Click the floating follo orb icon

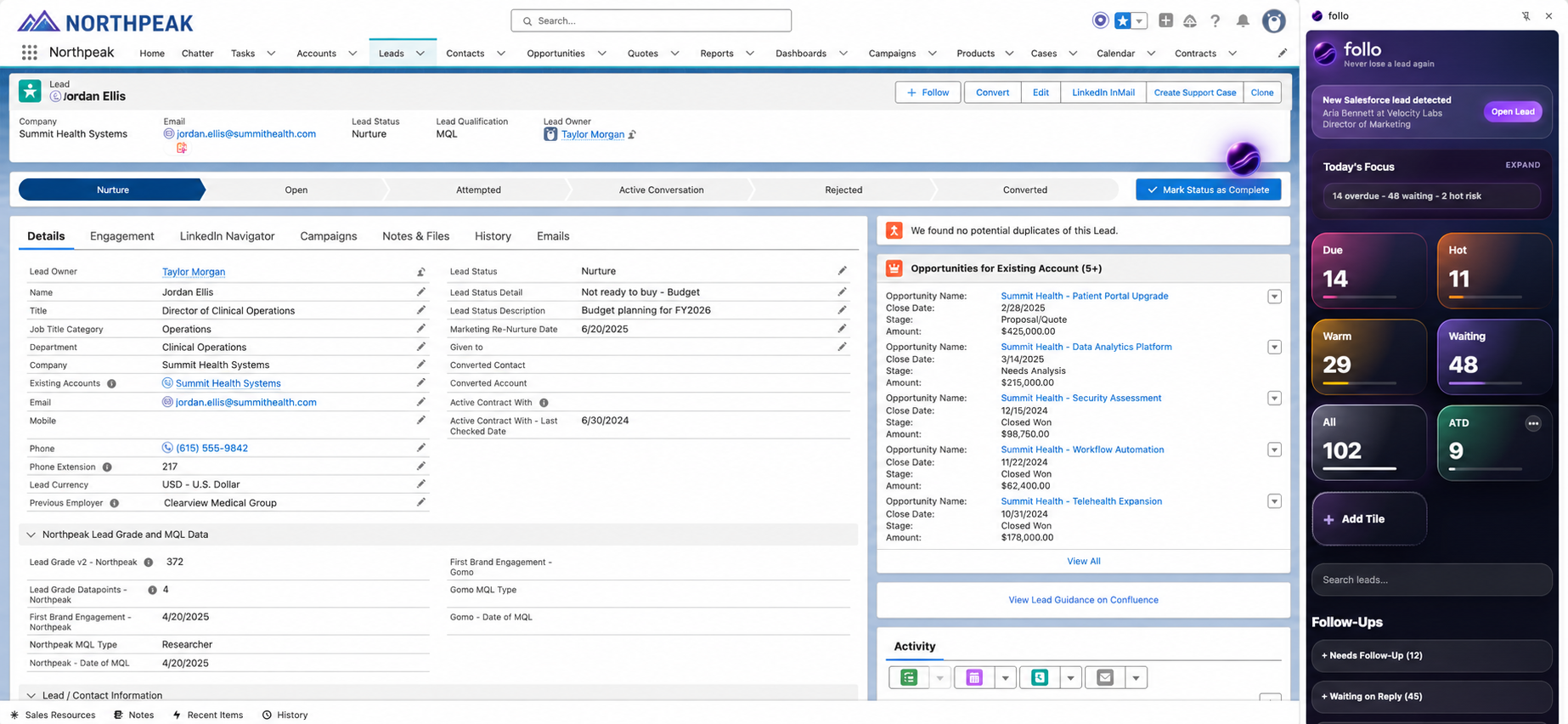point(1243,158)
